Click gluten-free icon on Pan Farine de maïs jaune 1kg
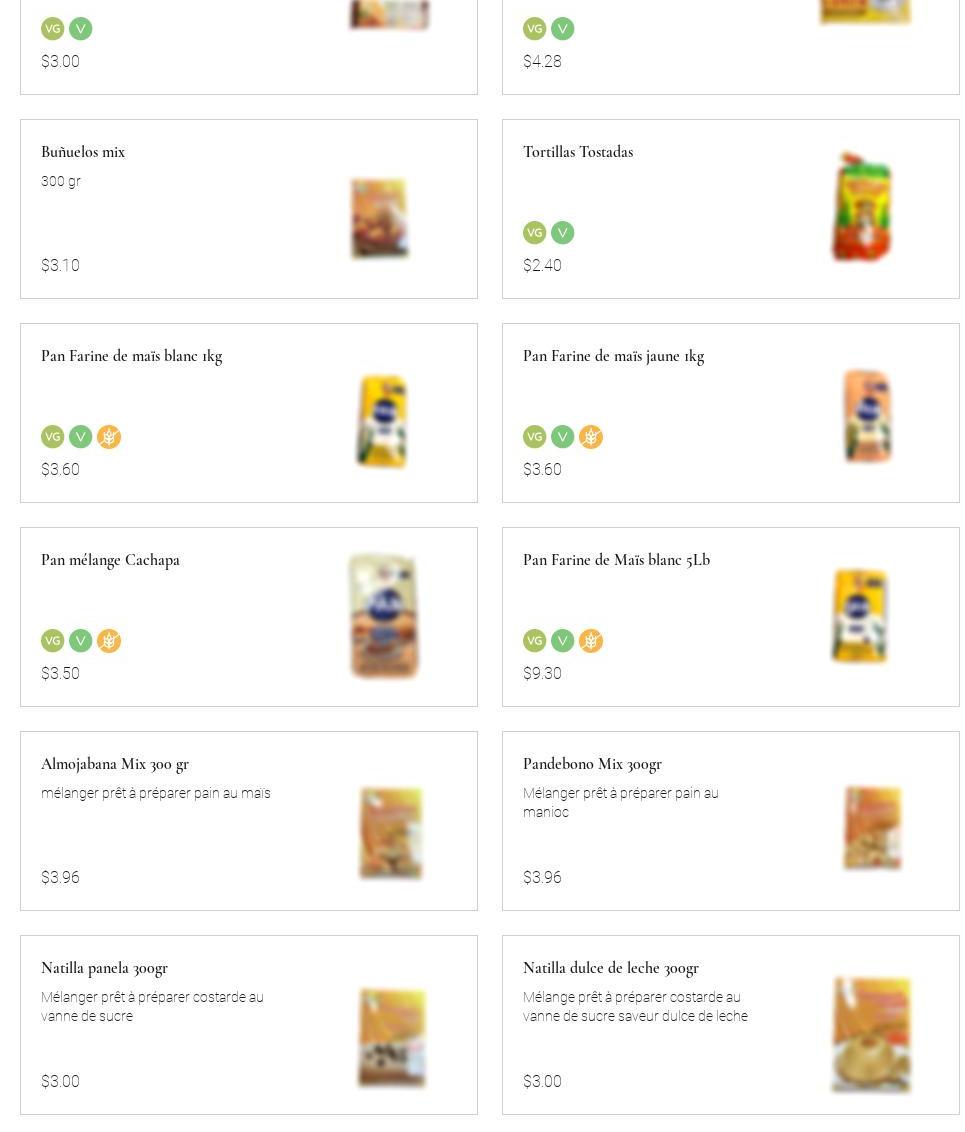Screen dimensions: 965x1132 click(591, 437)
